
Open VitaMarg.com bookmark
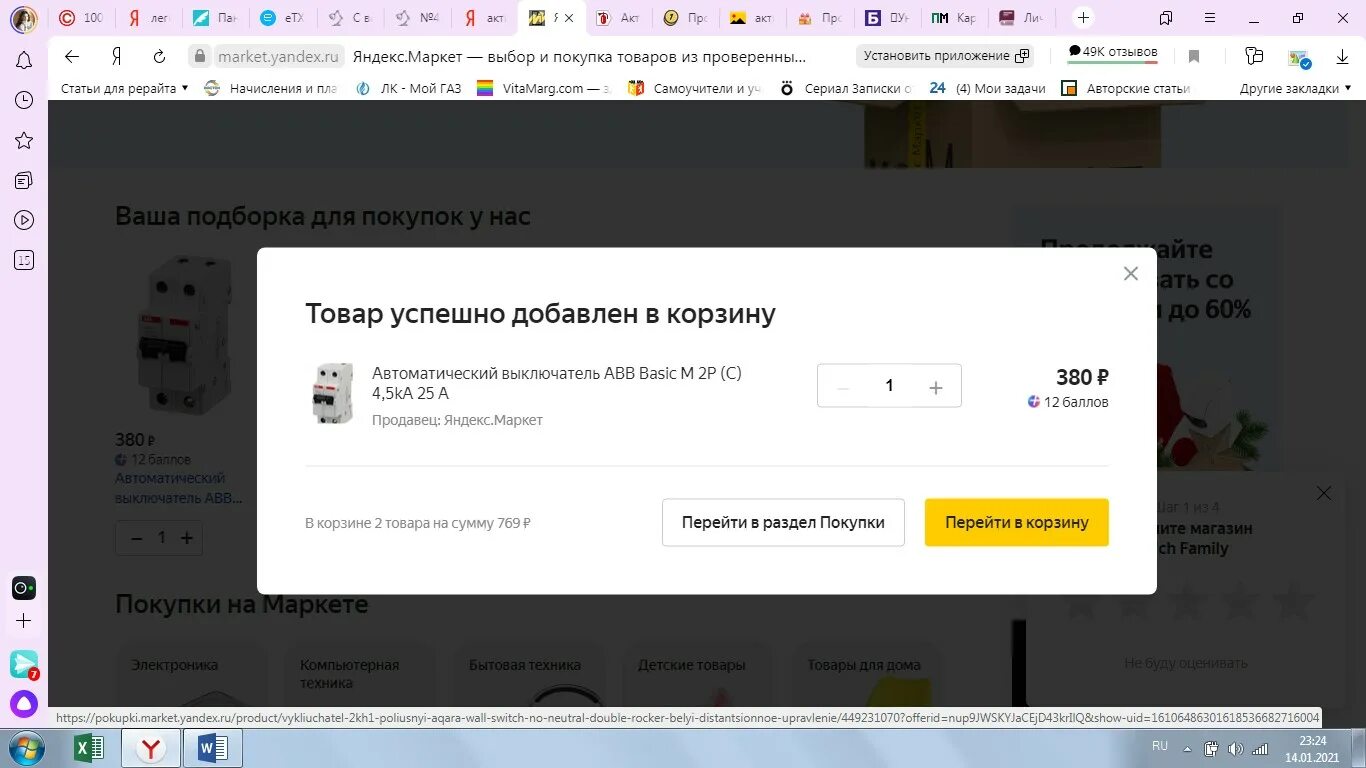(x=544, y=88)
